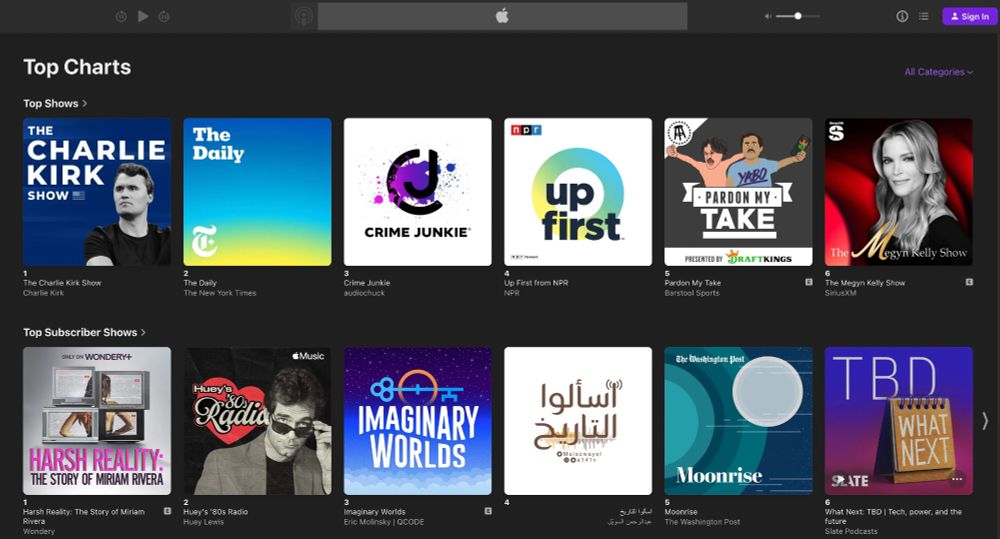Viewport: 1000px width, 539px height.
Task: Click the Wondery author link
Action: click(x=39, y=531)
